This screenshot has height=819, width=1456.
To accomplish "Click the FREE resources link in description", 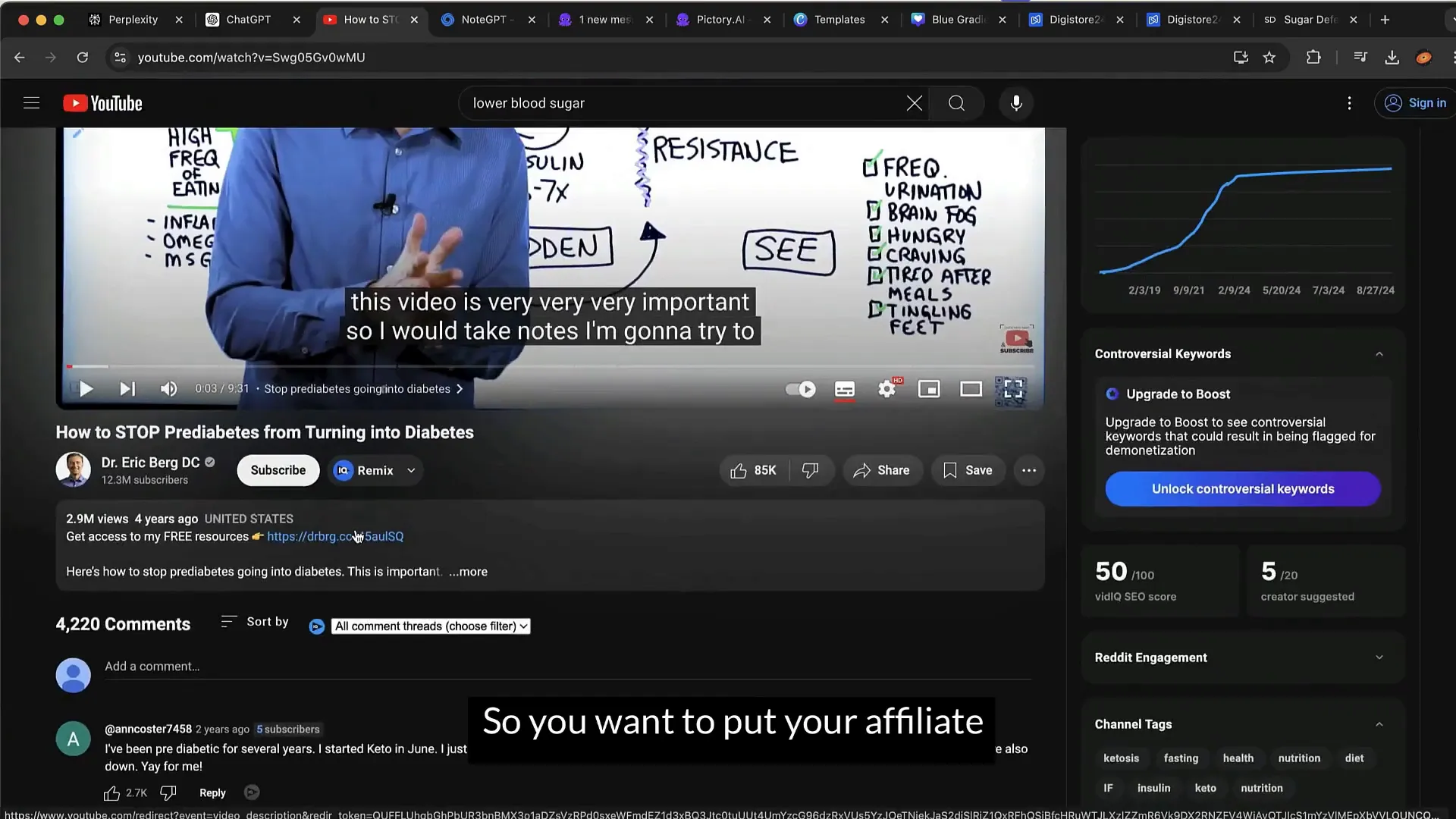I will pos(335,536).
